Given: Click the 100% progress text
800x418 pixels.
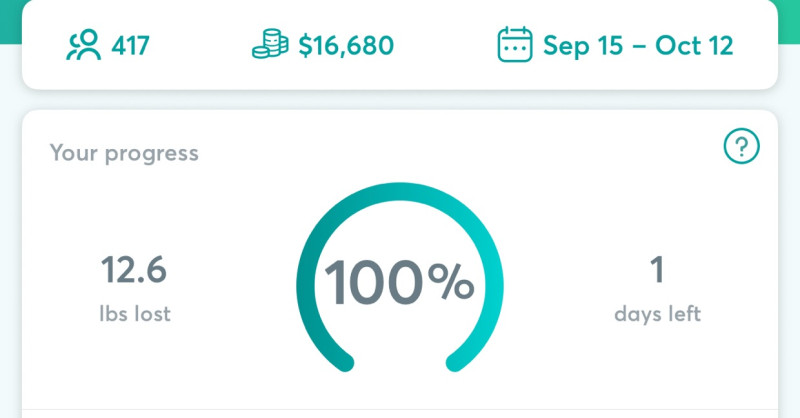Looking at the screenshot, I should (398, 282).
